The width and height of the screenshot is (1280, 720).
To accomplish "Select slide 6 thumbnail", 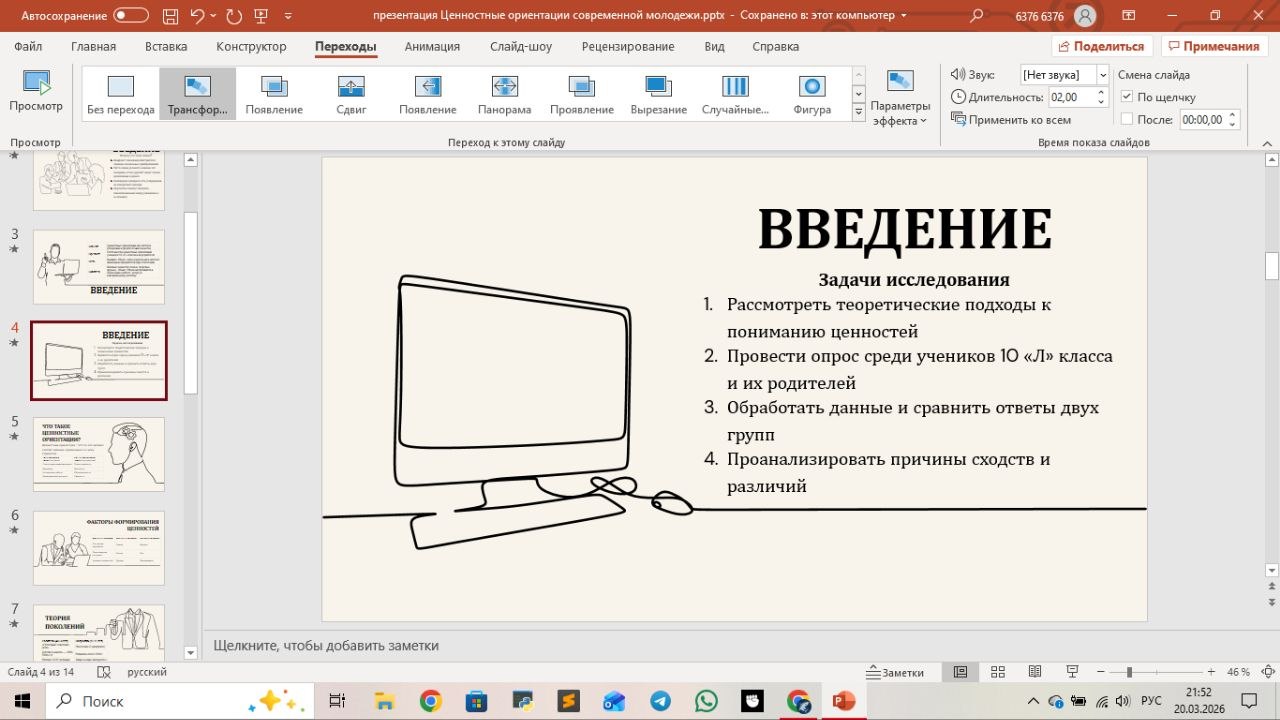I will 99,548.
